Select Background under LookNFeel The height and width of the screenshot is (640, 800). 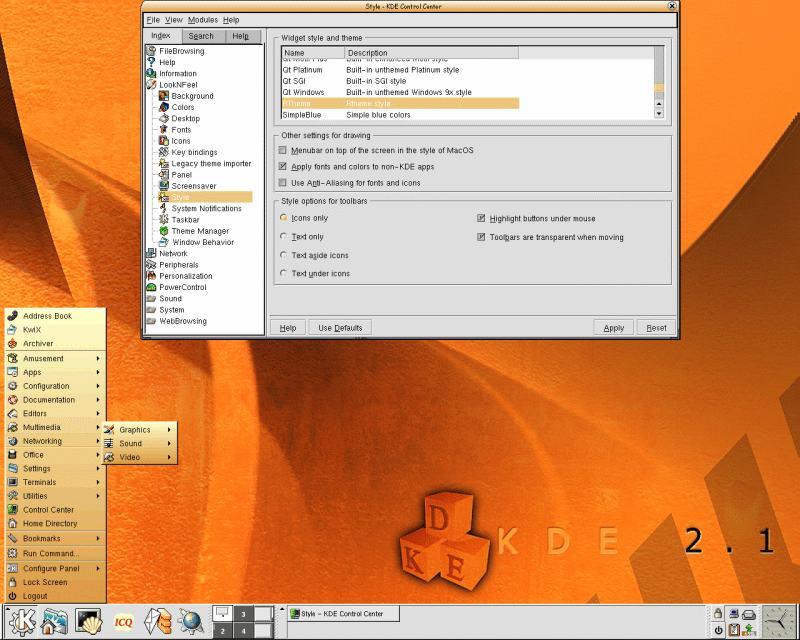(x=186, y=96)
